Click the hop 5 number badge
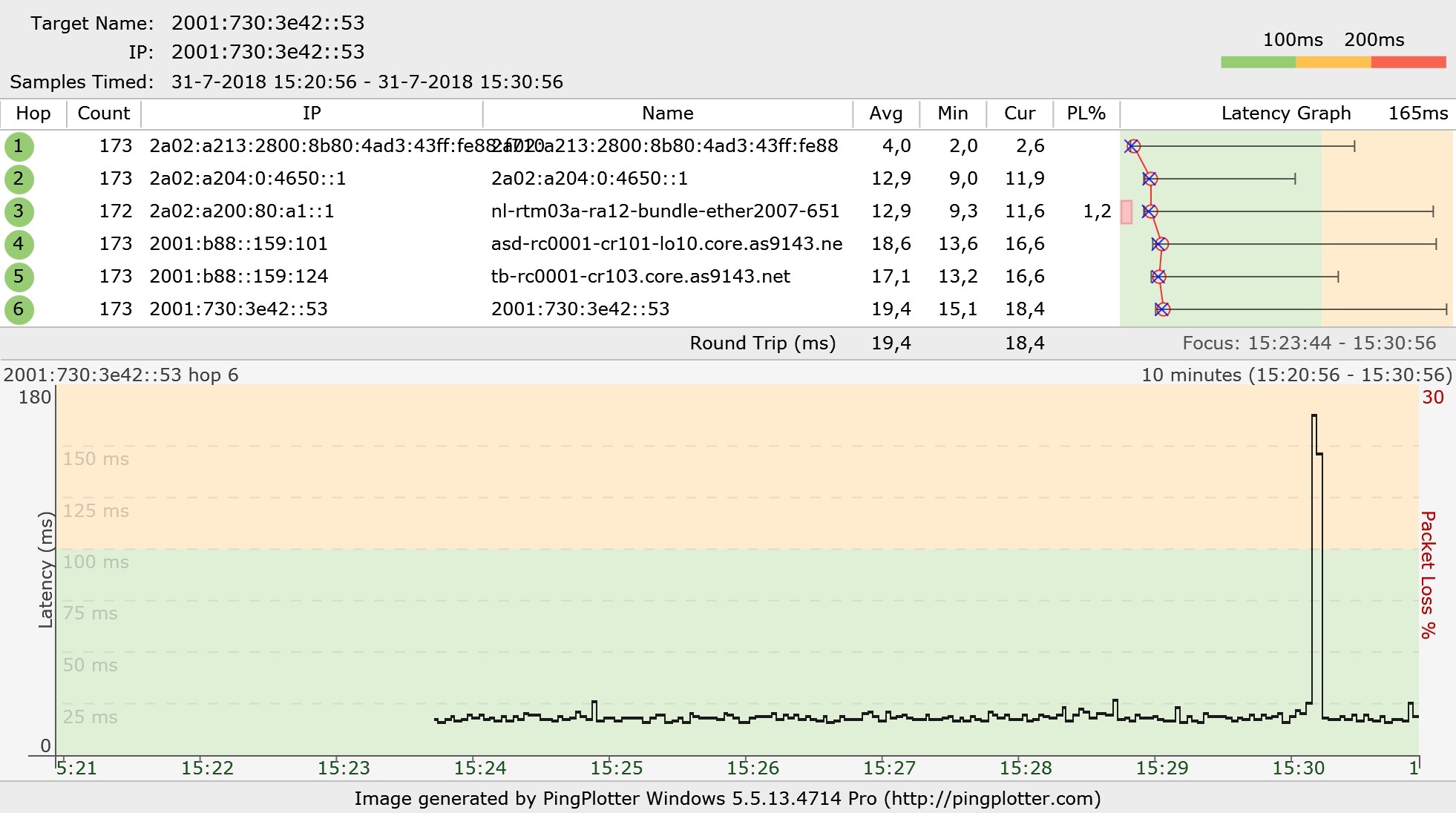Viewport: 1456px width, 813px height. pyautogui.click(x=19, y=277)
